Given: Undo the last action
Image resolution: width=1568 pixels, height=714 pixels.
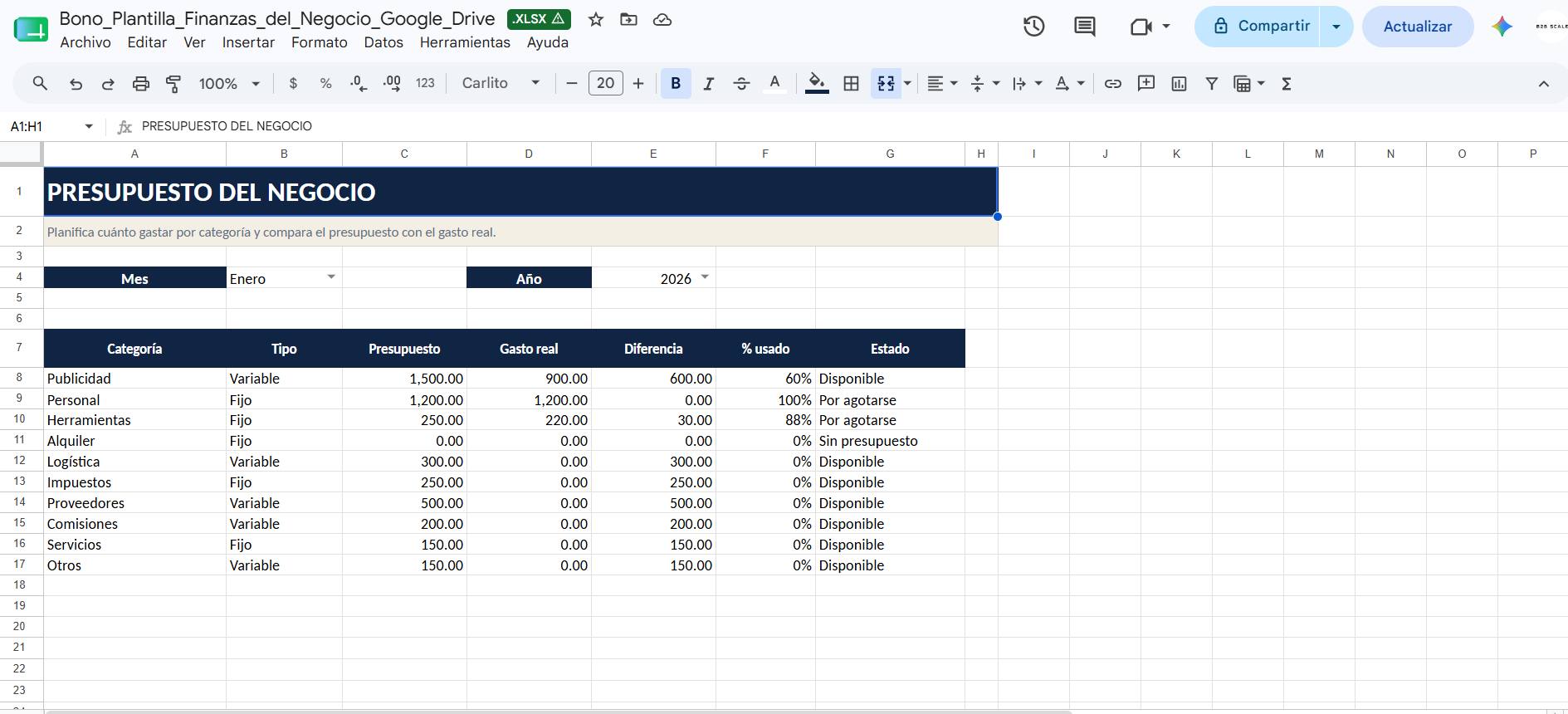Looking at the screenshot, I should click(x=76, y=83).
